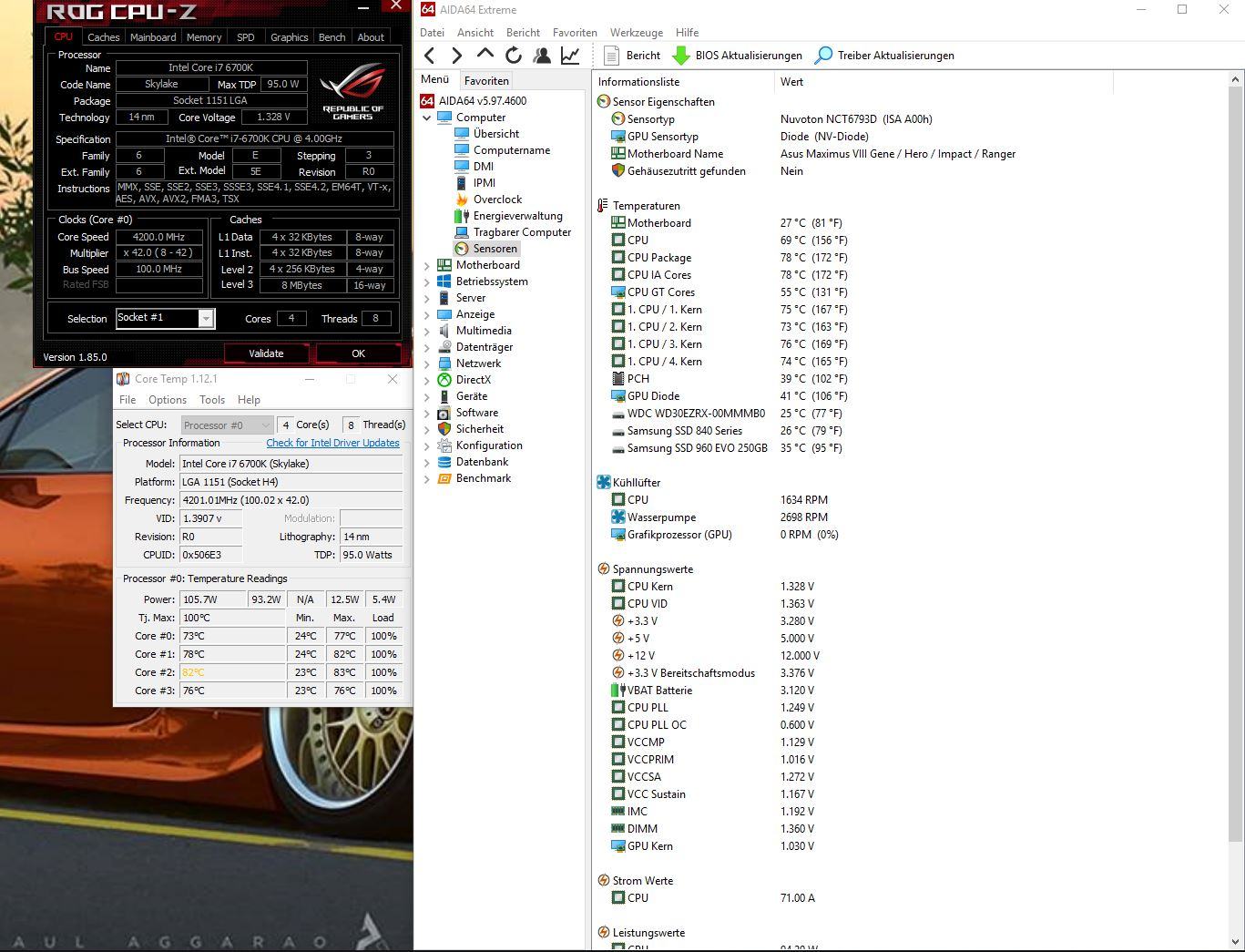Open the Werkzeuge menu in AIDA64
The image size is (1245, 952).
[x=637, y=32]
